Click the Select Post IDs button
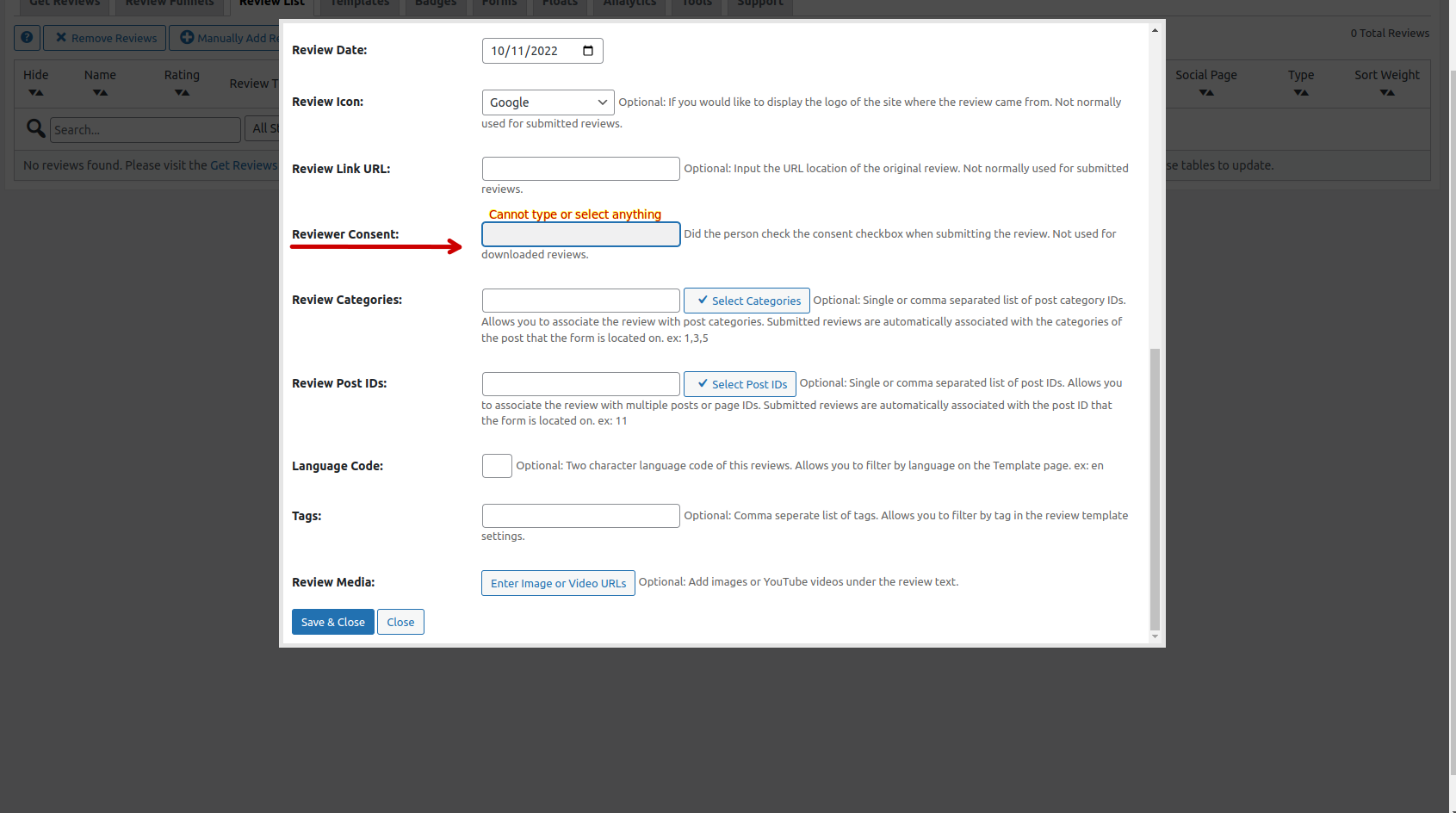 740,384
